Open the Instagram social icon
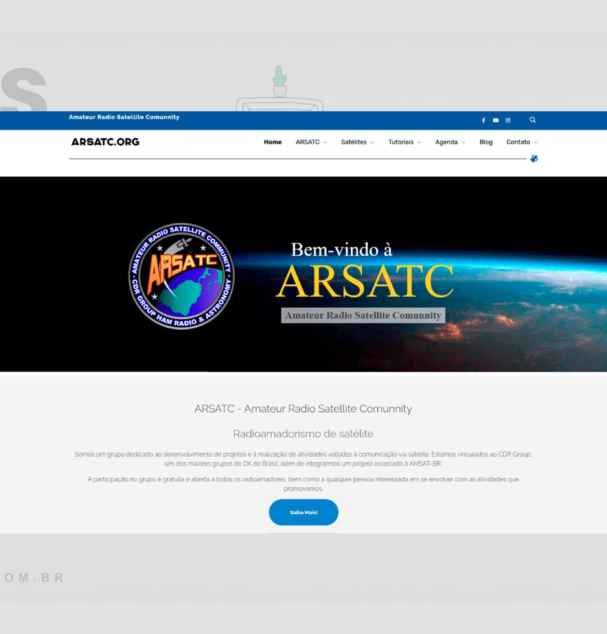The height and width of the screenshot is (634, 607). coord(507,120)
